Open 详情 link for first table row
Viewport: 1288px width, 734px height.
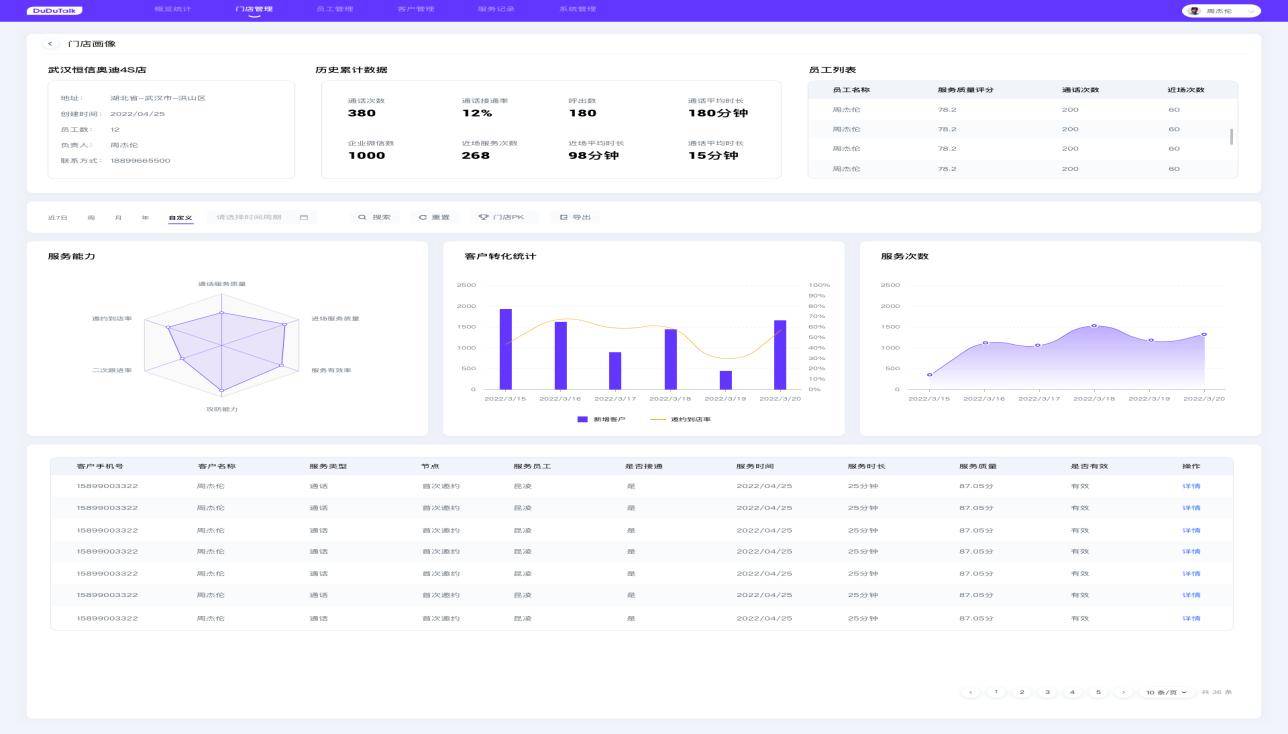1191,486
